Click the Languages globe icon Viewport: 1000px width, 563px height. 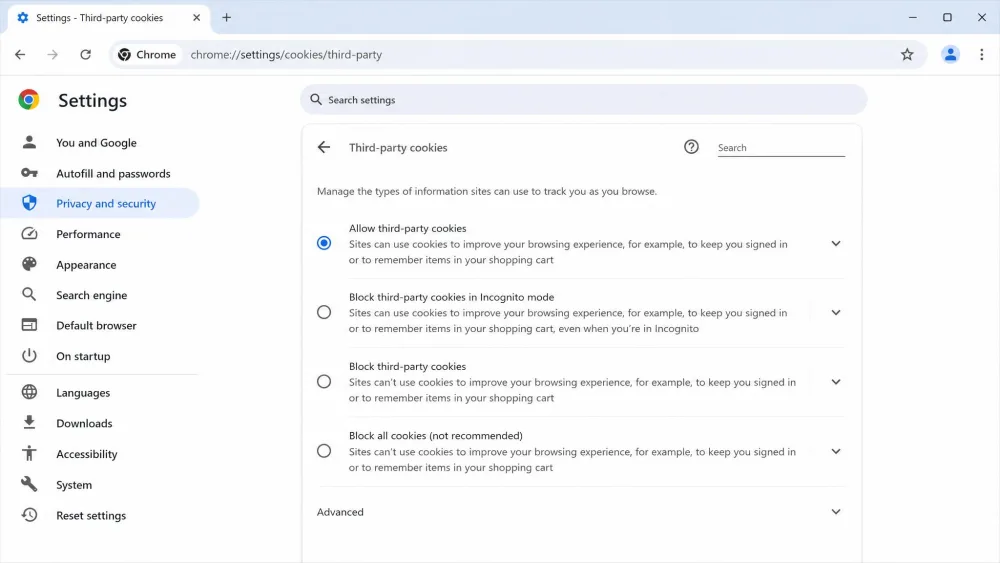[29, 392]
